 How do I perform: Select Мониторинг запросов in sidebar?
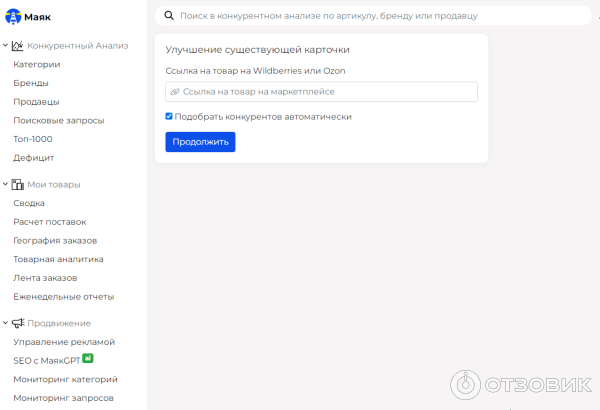tap(63, 398)
